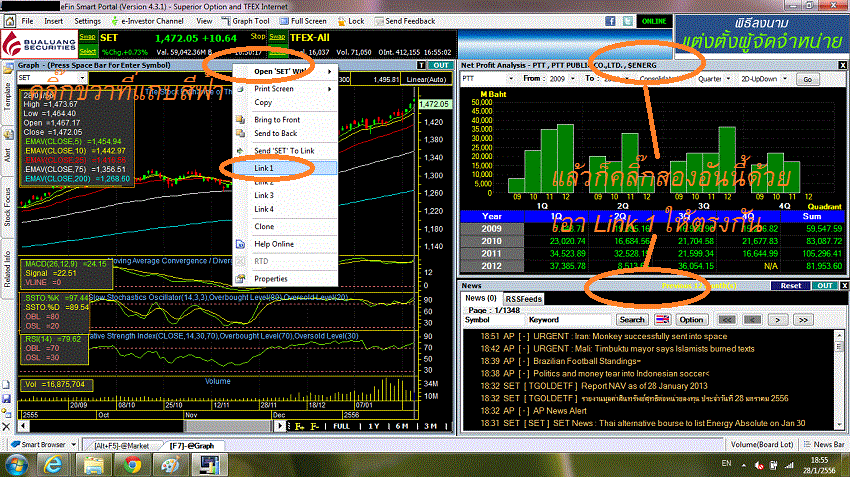Open the PTT symbol dropdown
This screenshot has width=850, height=477.
[x=510, y=79]
